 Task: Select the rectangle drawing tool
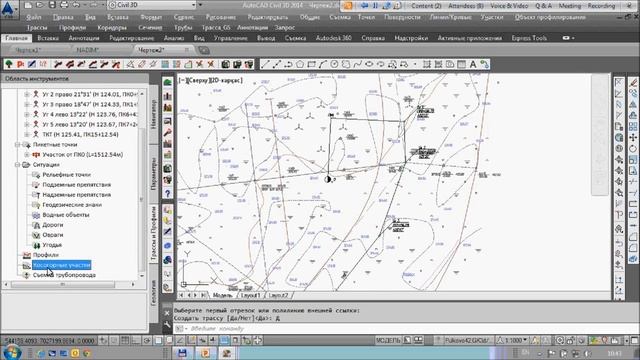click(x=311, y=64)
